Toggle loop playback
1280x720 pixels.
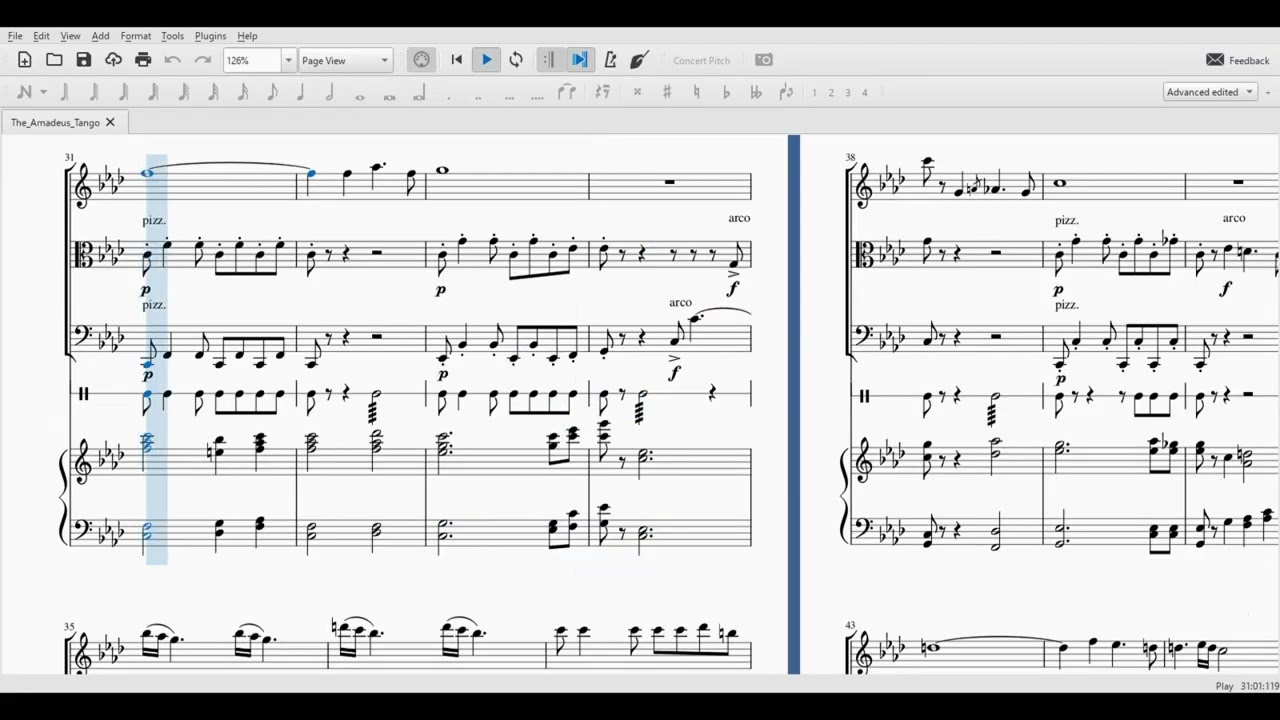(516, 60)
